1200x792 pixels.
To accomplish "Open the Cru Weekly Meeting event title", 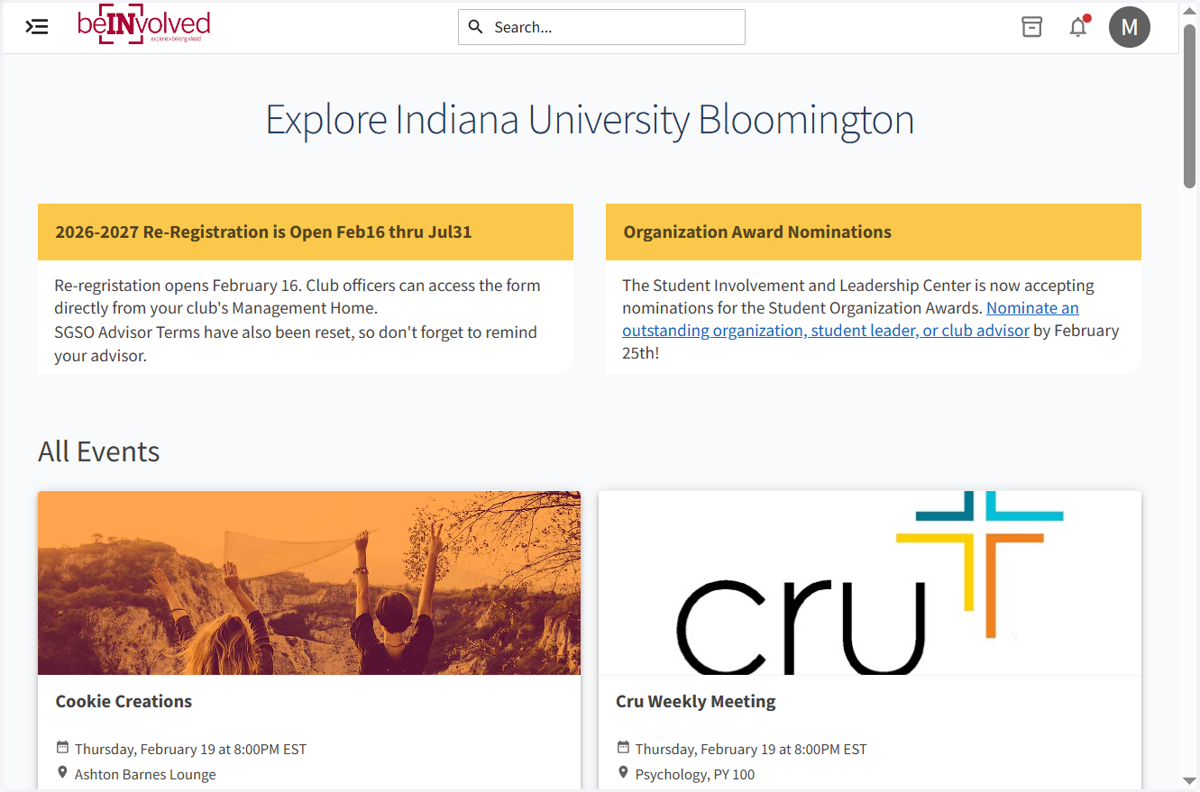I will (x=696, y=701).
